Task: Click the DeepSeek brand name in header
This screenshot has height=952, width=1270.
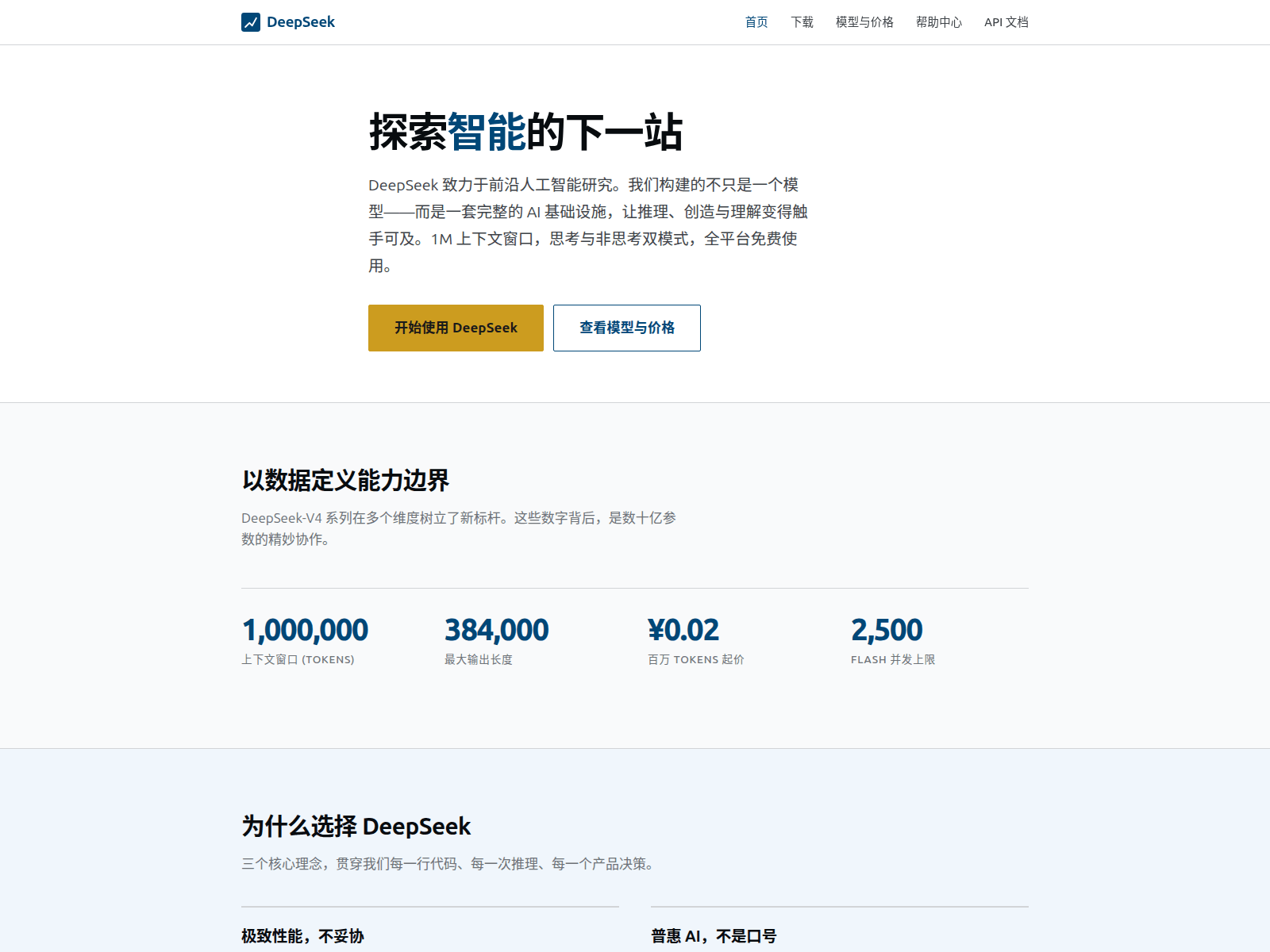Action: pyautogui.click(x=301, y=22)
